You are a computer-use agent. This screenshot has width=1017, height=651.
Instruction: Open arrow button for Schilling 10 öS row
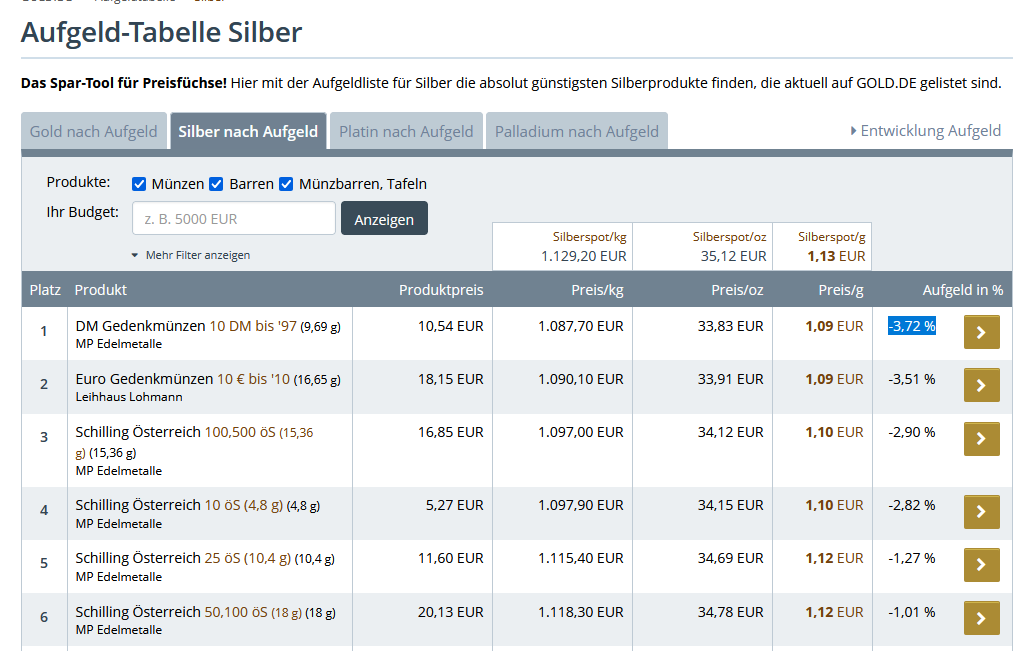[981, 512]
